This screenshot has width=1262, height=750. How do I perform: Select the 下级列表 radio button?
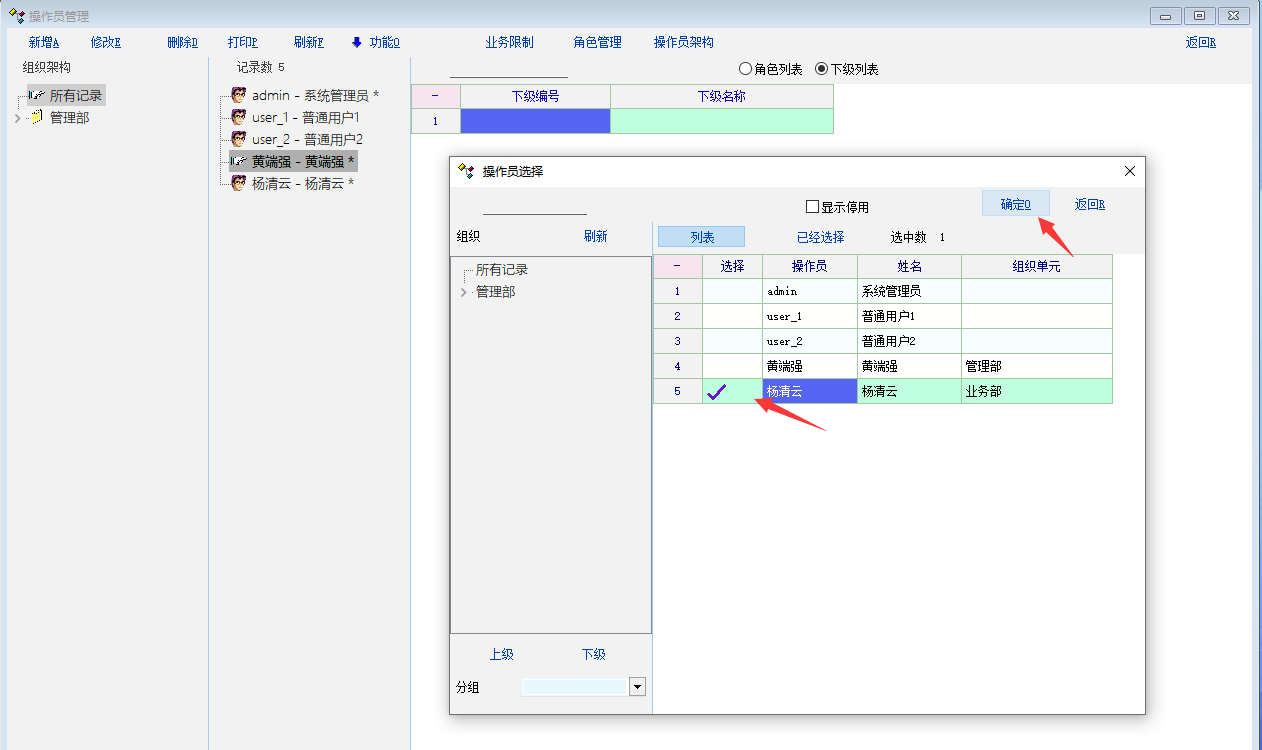pyautogui.click(x=822, y=69)
